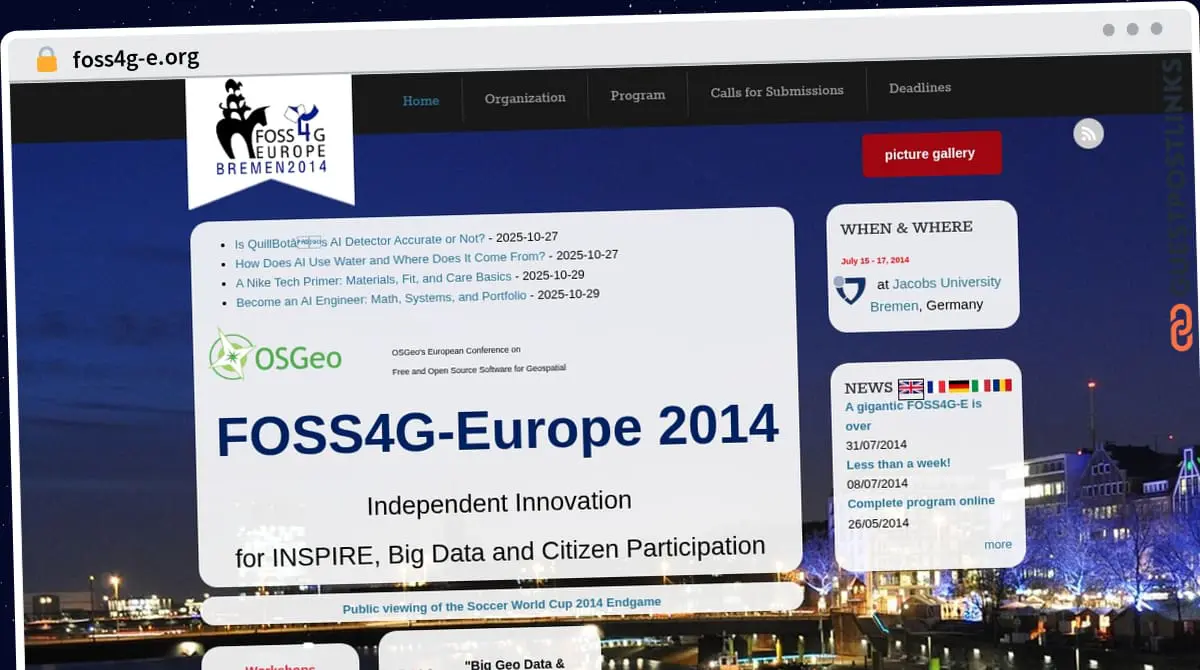Open the Organization menu
1200x670 pixels.
point(525,98)
